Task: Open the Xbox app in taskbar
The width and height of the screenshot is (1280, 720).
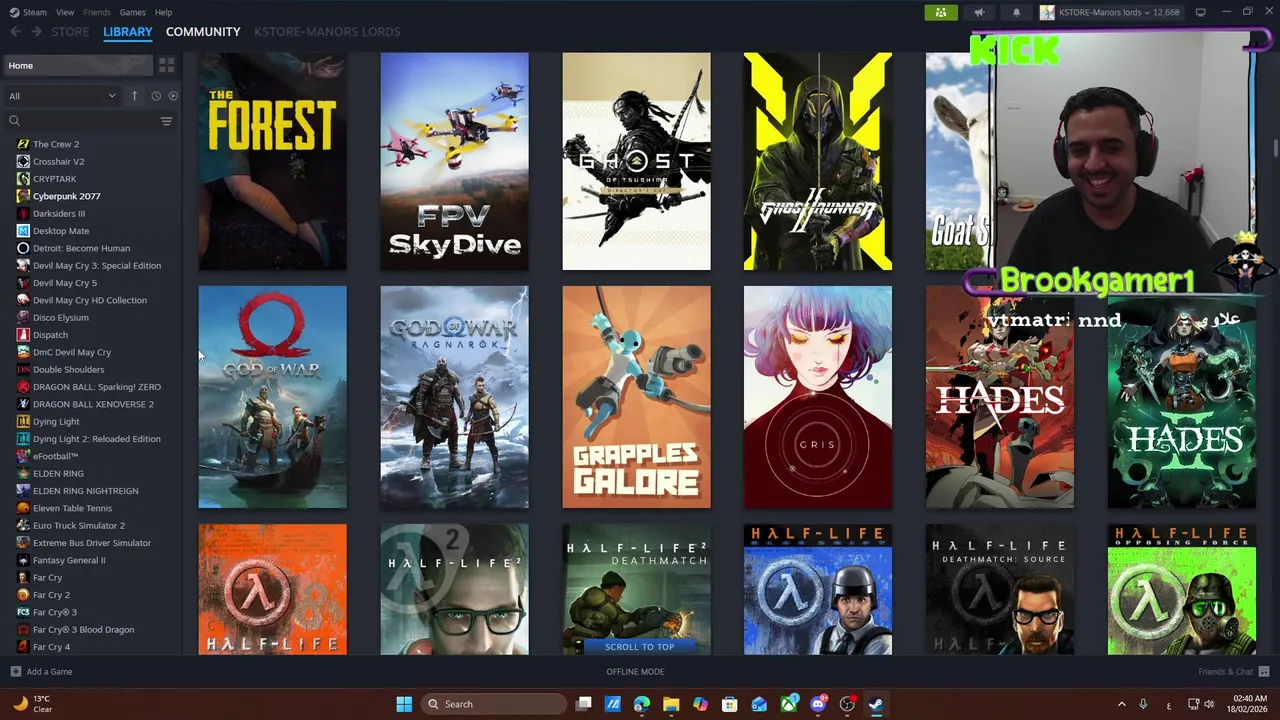Action: [789, 704]
